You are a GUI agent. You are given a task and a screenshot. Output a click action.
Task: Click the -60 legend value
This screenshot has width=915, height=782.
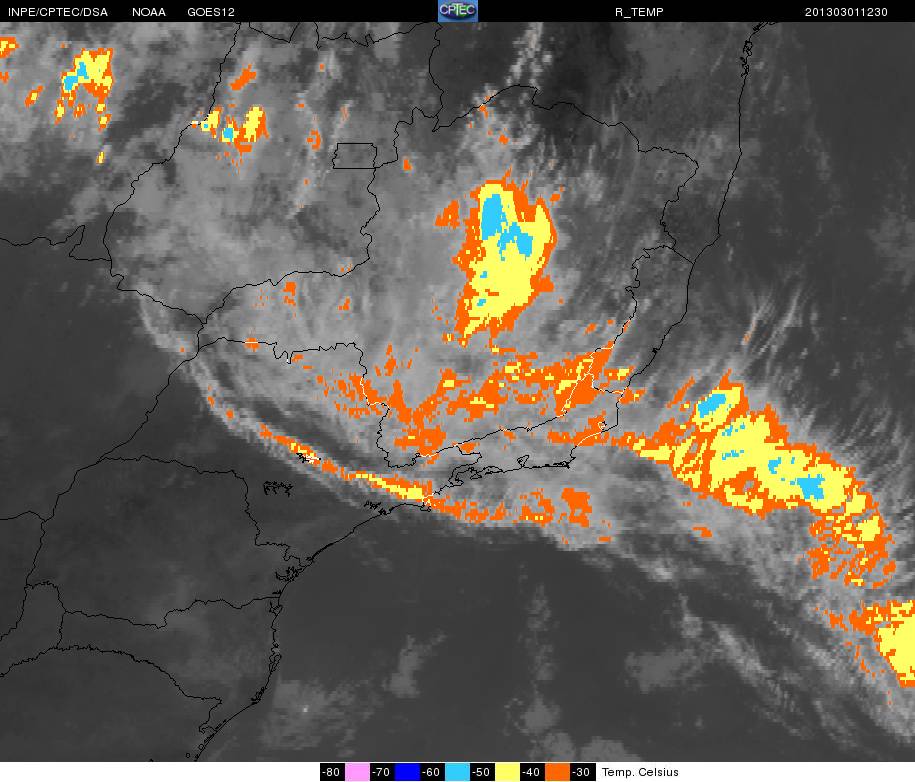click(x=432, y=772)
